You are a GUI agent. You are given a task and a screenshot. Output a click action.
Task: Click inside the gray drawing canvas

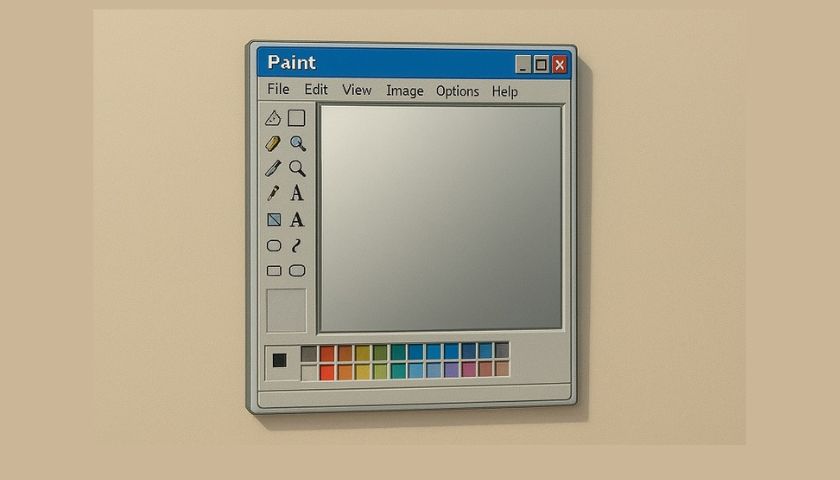(x=440, y=218)
